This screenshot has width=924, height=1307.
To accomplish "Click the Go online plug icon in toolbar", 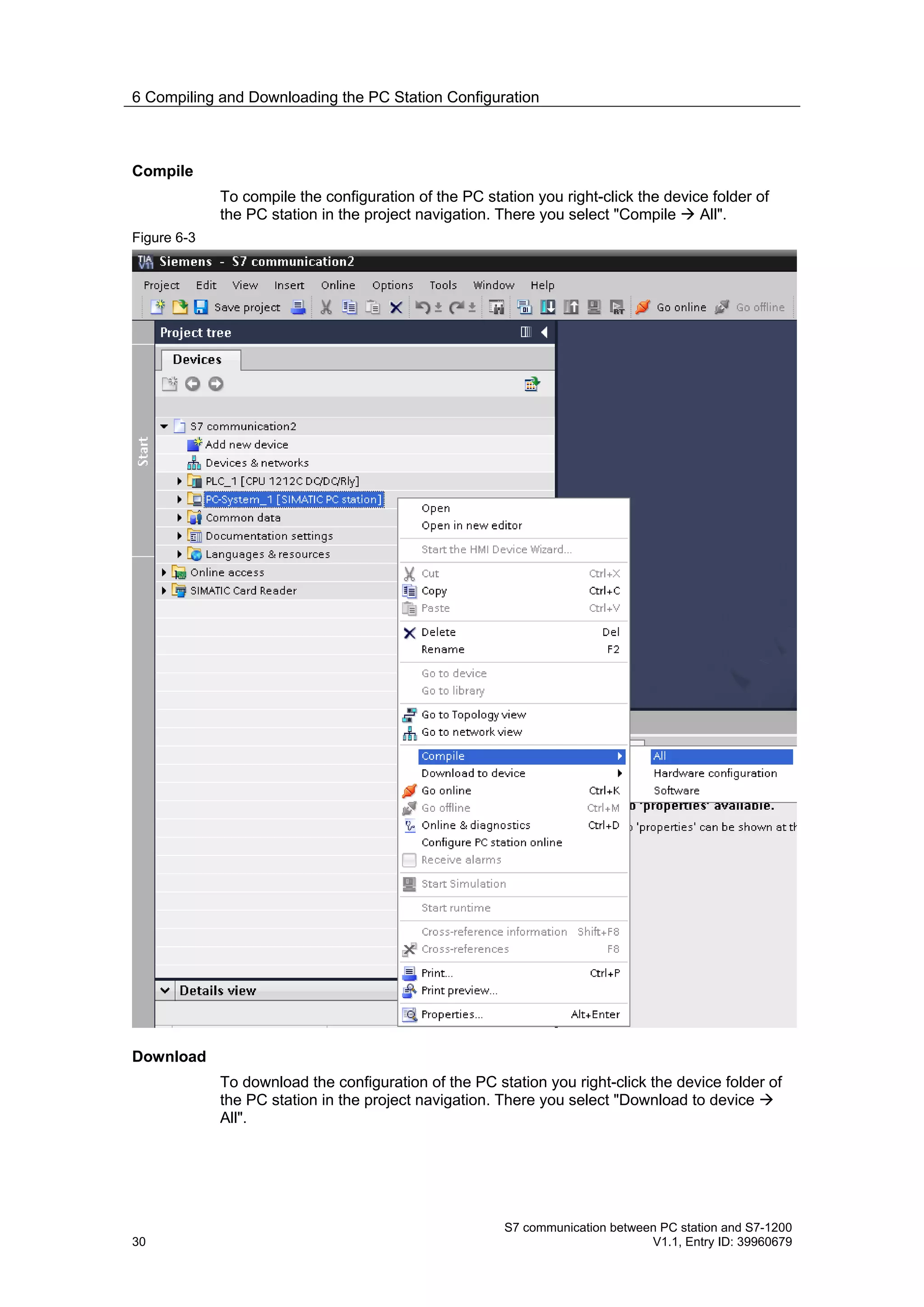I will click(643, 307).
